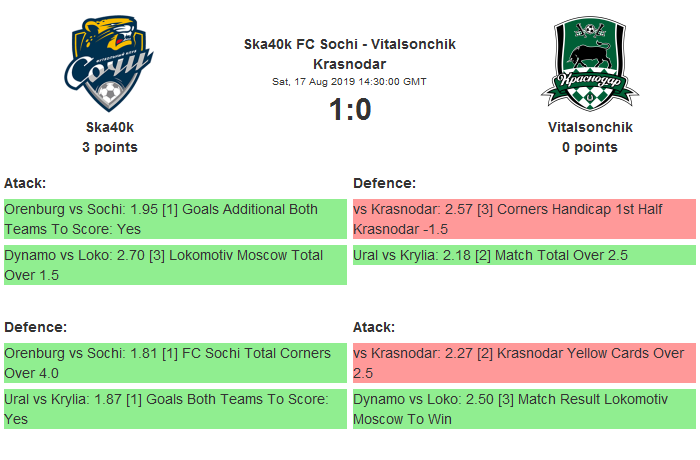700x460 pixels.
Task: Click the Orenburg vs Sochi Both Teams To Score bet
Action: [175, 219]
